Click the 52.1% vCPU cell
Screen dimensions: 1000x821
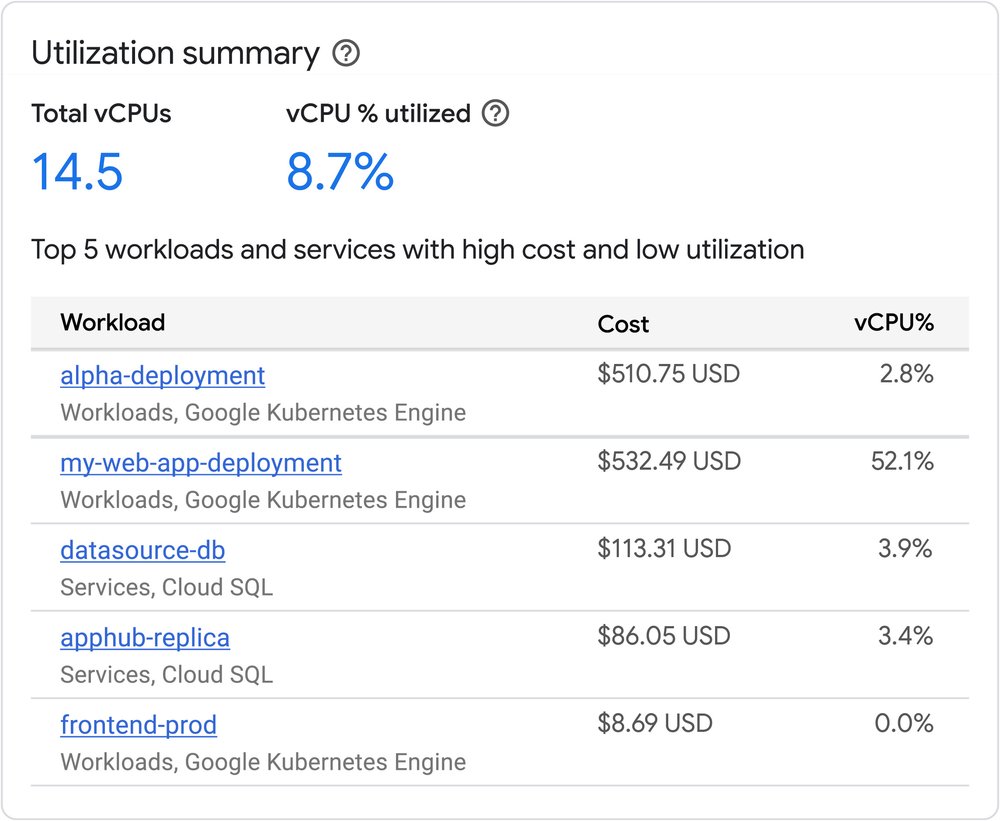click(902, 462)
